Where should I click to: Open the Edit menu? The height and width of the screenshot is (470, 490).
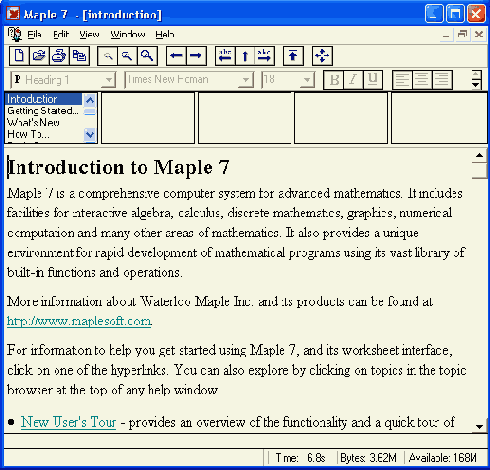pyautogui.click(x=61, y=34)
